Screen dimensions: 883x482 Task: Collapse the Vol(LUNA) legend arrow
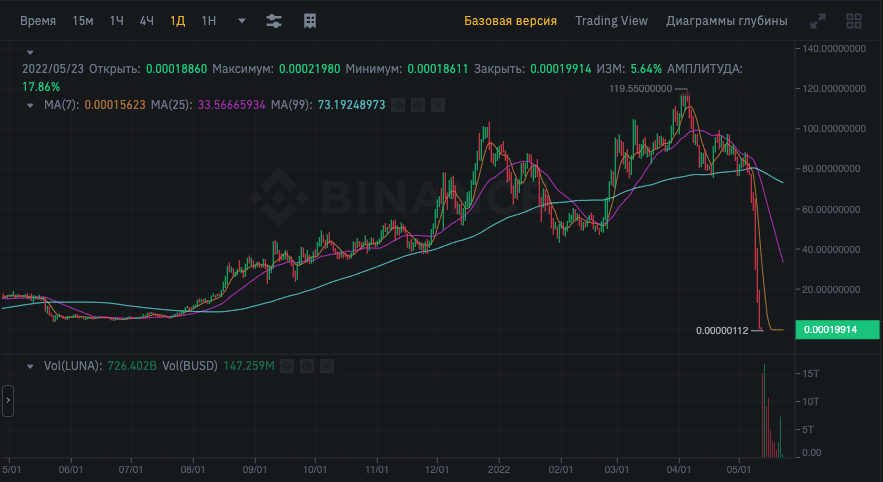click(x=30, y=367)
